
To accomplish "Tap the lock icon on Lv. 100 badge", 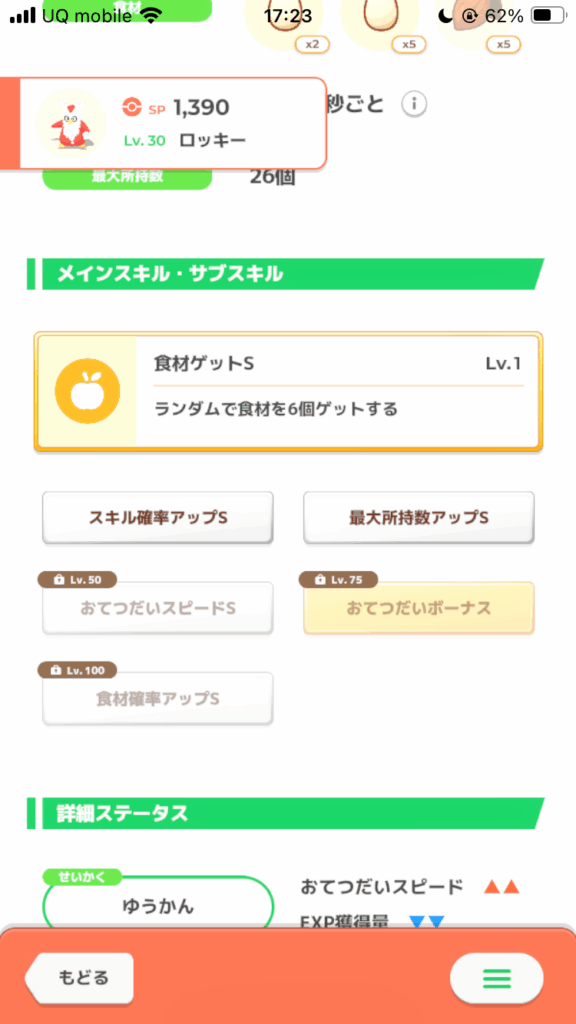I will pos(59,670).
